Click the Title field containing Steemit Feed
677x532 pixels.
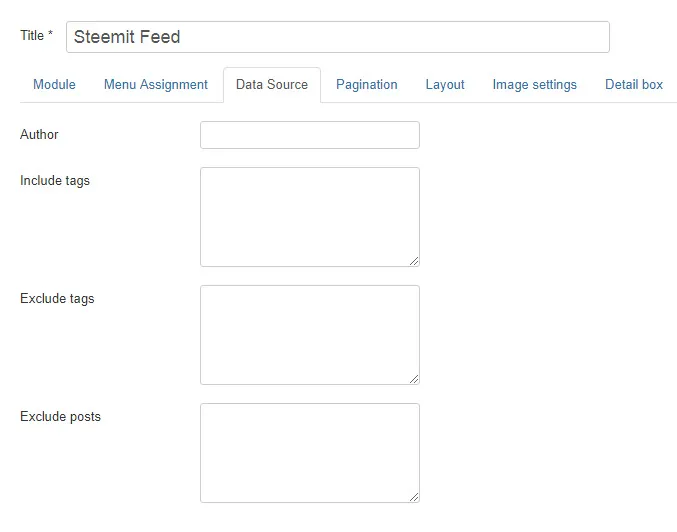point(338,37)
